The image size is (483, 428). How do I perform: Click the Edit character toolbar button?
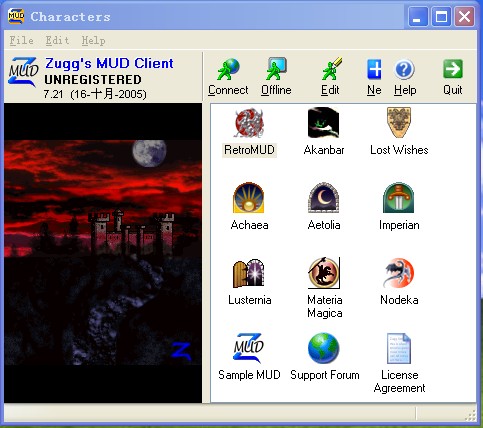pyautogui.click(x=330, y=77)
